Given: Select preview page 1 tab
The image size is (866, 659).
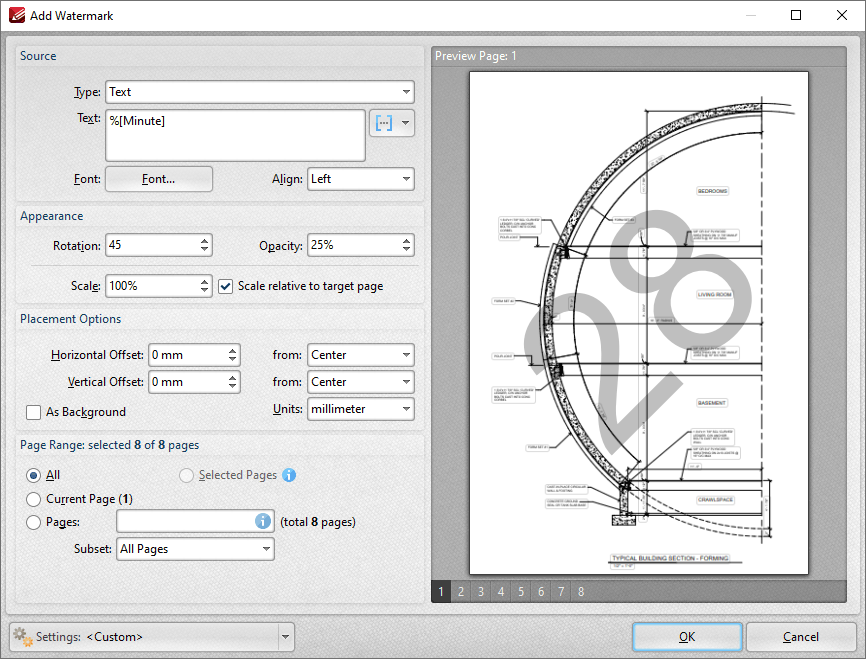Looking at the screenshot, I should pyautogui.click(x=441, y=592).
